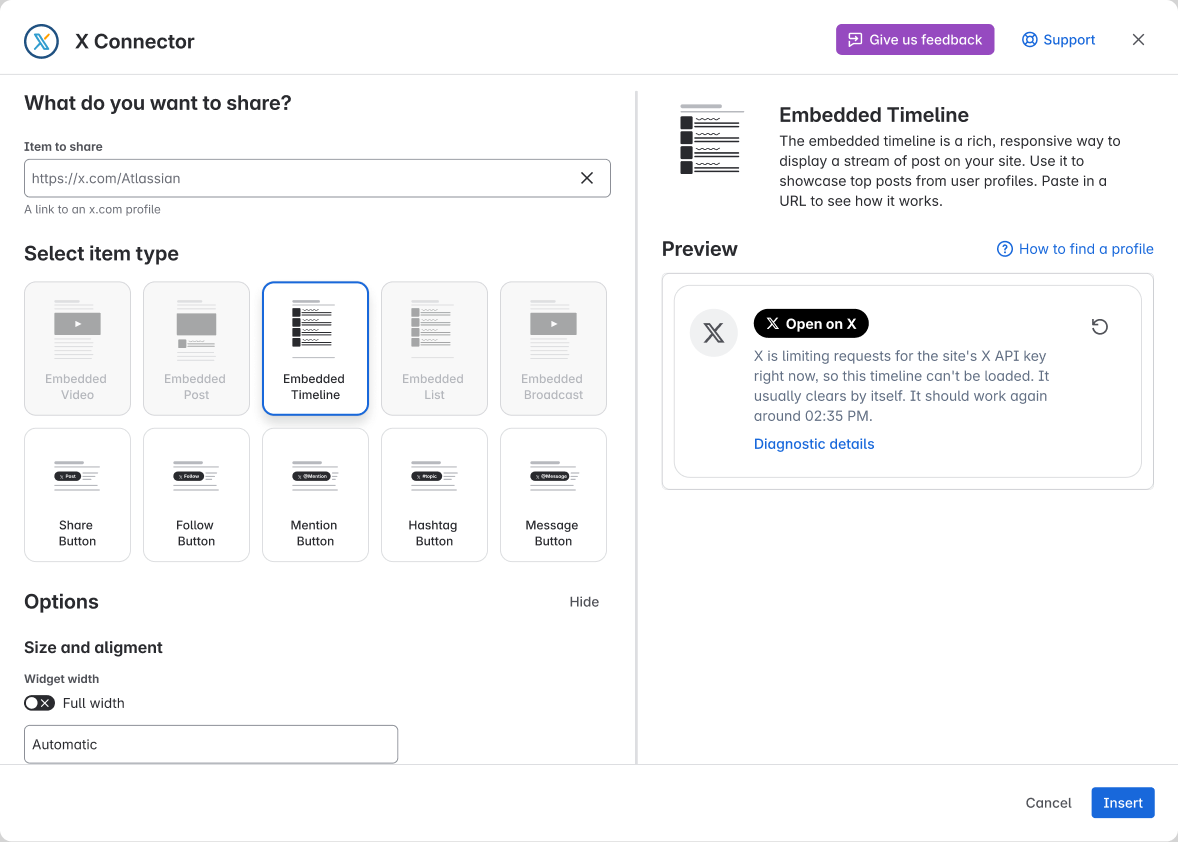Choose the Mention Button item type

316,495
